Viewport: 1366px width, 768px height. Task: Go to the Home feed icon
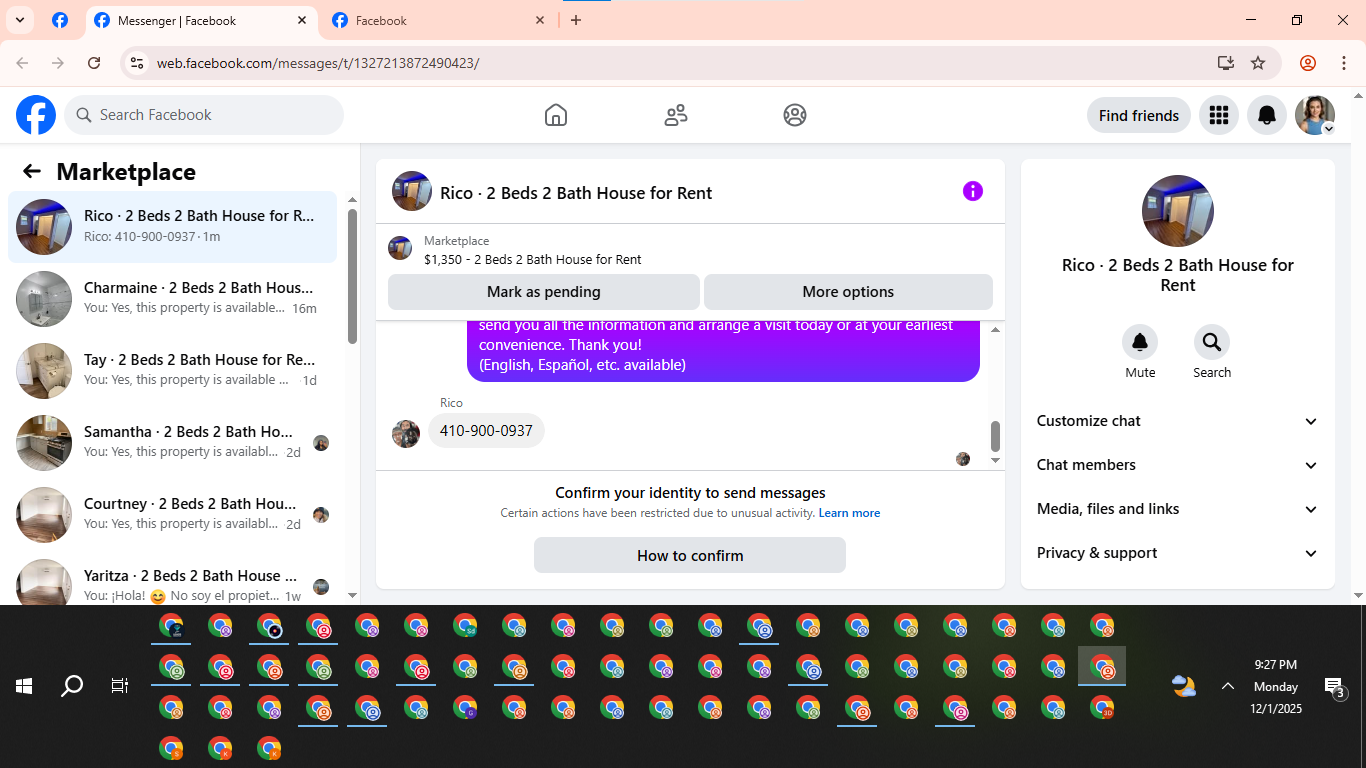pos(556,115)
